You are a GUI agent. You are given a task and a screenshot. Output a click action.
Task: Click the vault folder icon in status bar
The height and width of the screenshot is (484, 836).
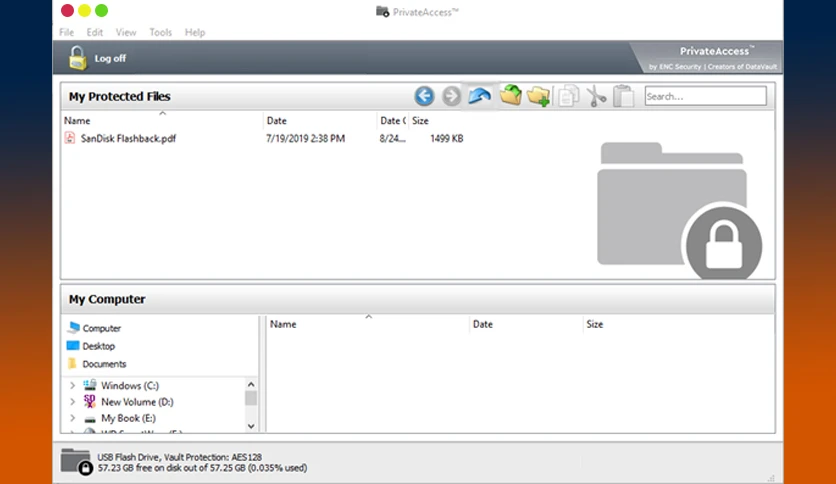click(x=77, y=462)
